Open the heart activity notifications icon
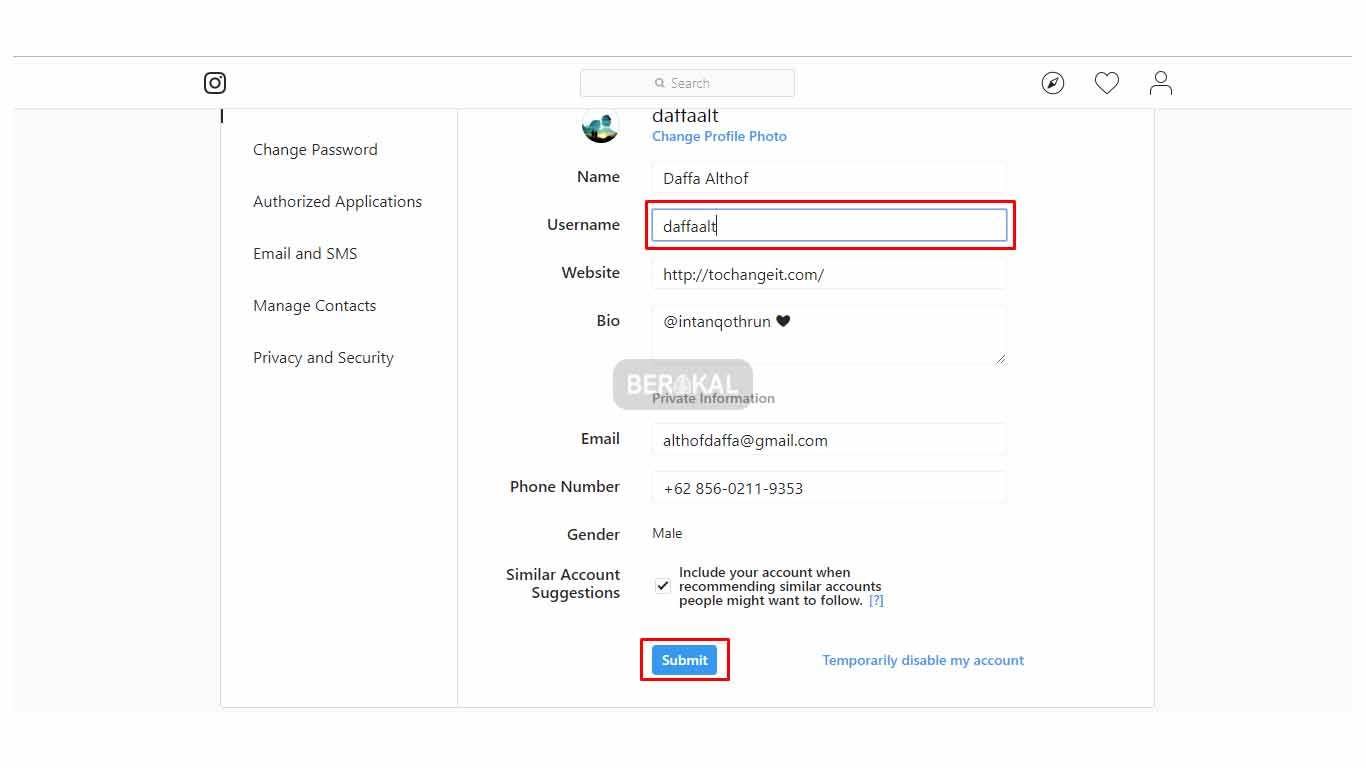This screenshot has width=1366, height=768. point(1106,83)
